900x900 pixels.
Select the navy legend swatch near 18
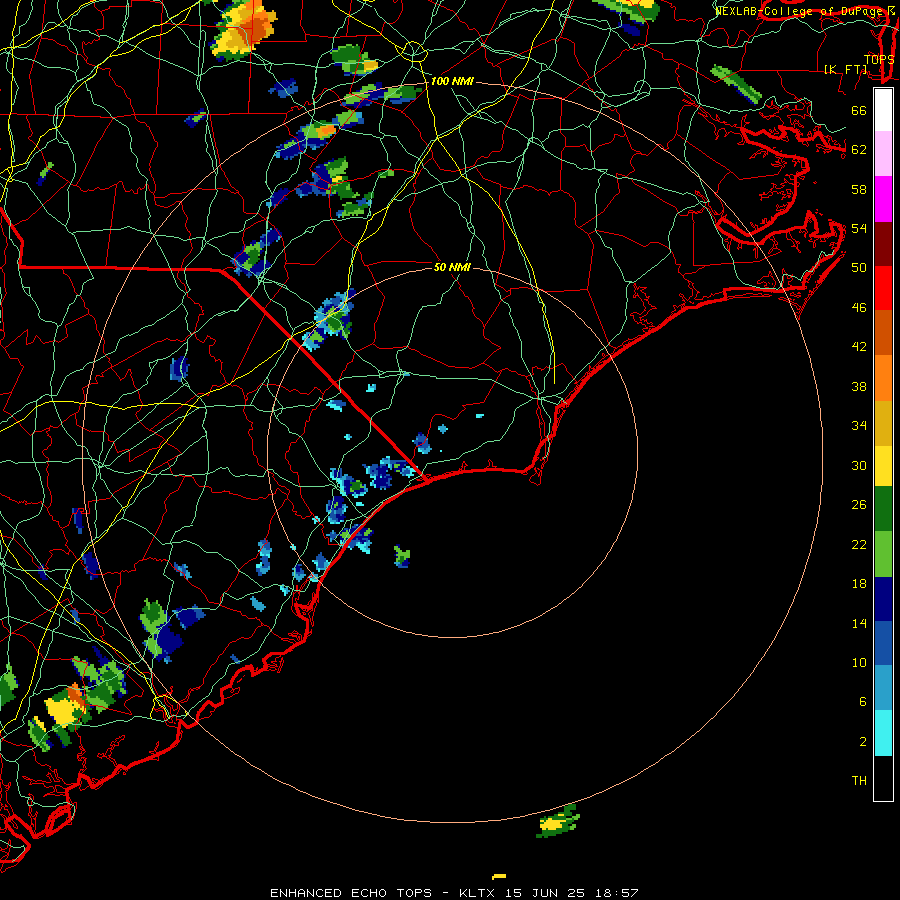(883, 599)
